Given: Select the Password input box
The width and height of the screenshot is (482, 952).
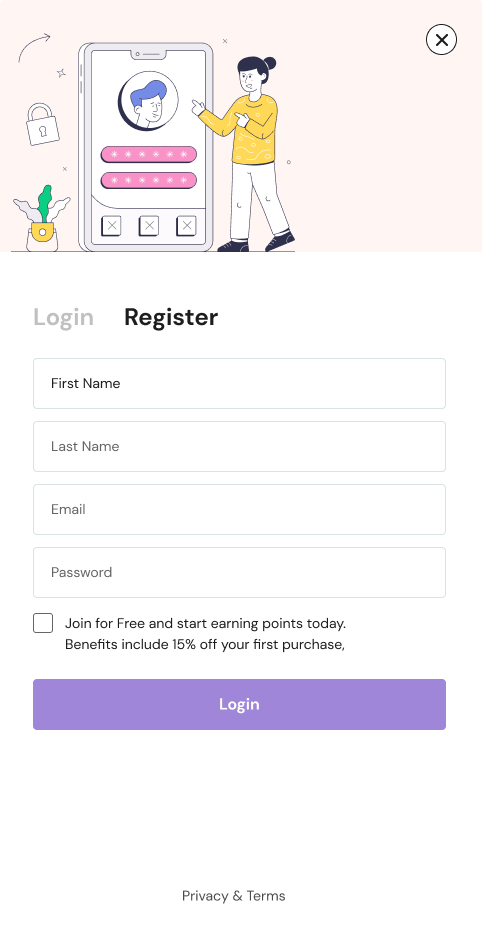Looking at the screenshot, I should (239, 573).
